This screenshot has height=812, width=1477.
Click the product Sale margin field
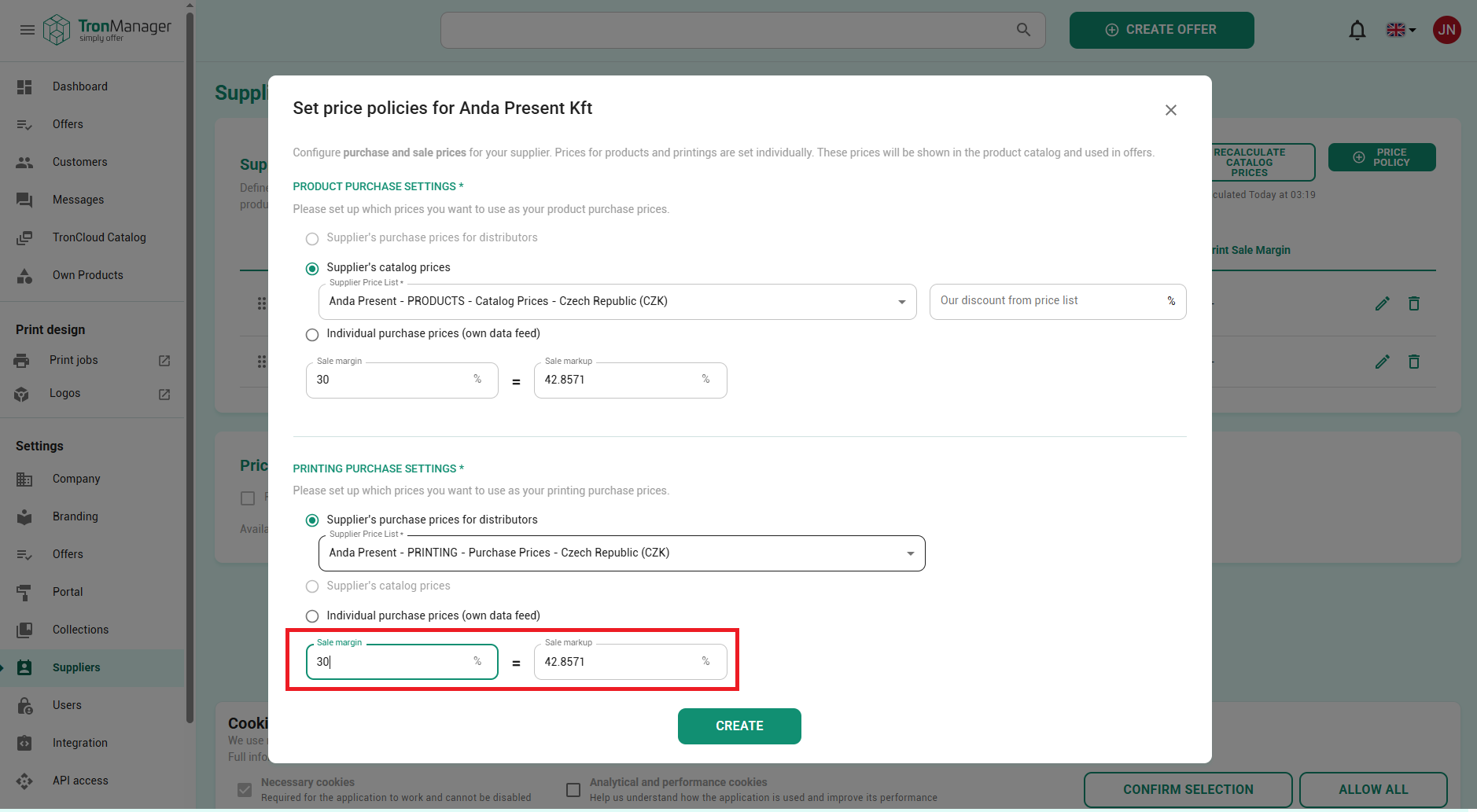click(x=402, y=380)
